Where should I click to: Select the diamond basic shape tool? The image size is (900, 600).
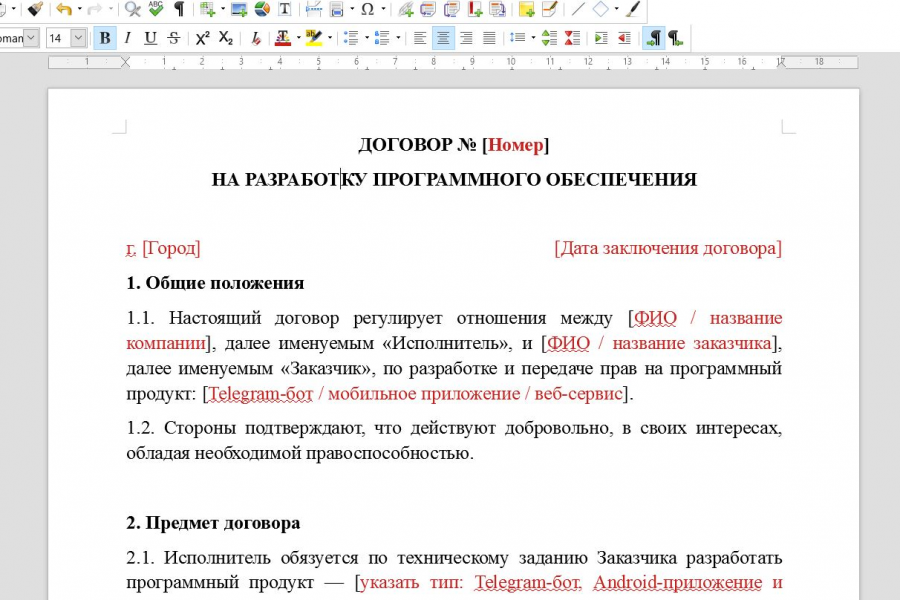600,9
